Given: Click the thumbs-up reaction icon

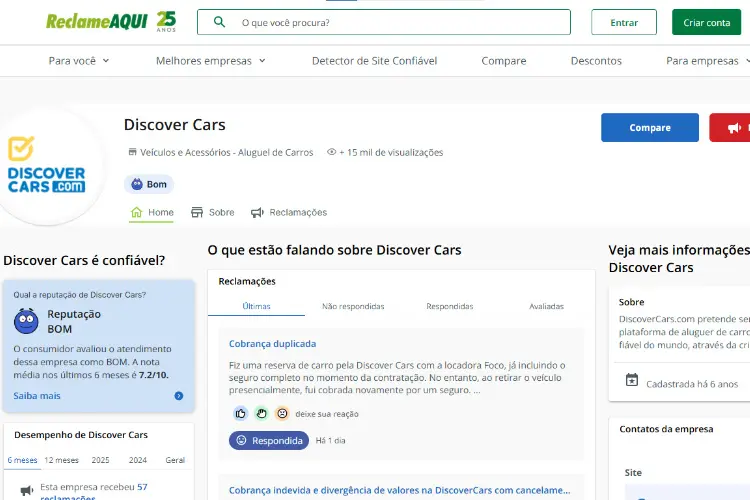Looking at the screenshot, I should (241, 413).
